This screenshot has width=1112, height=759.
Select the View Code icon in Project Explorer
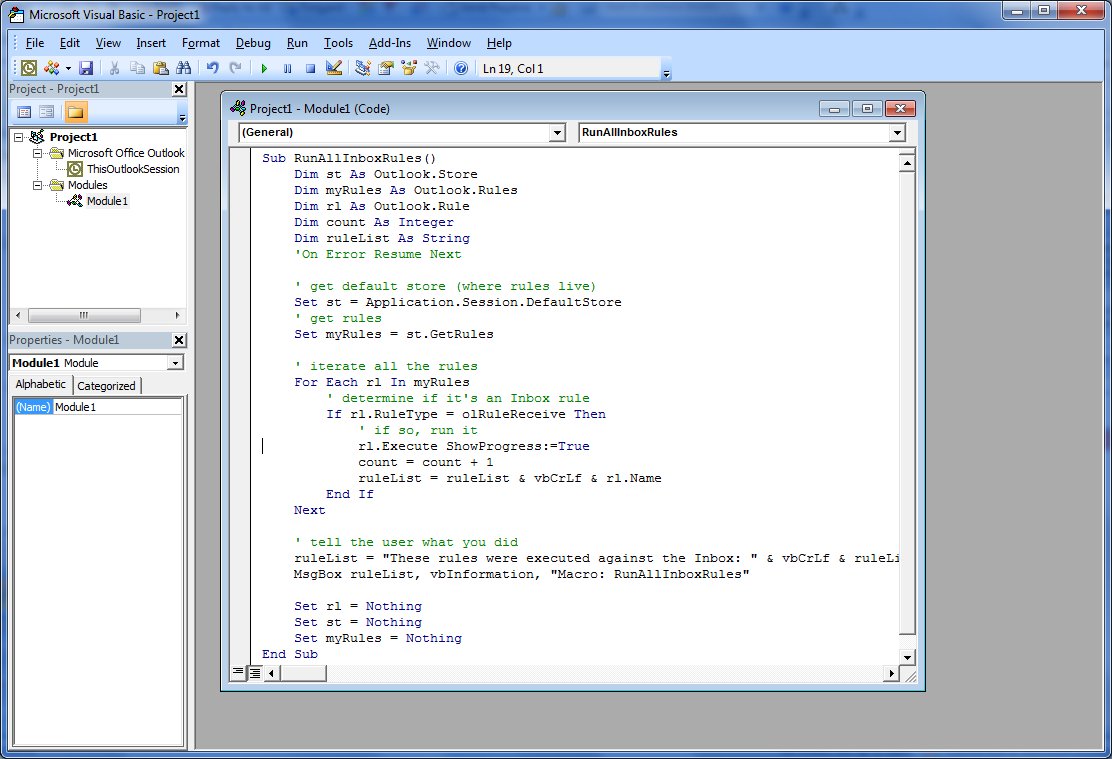coord(23,112)
